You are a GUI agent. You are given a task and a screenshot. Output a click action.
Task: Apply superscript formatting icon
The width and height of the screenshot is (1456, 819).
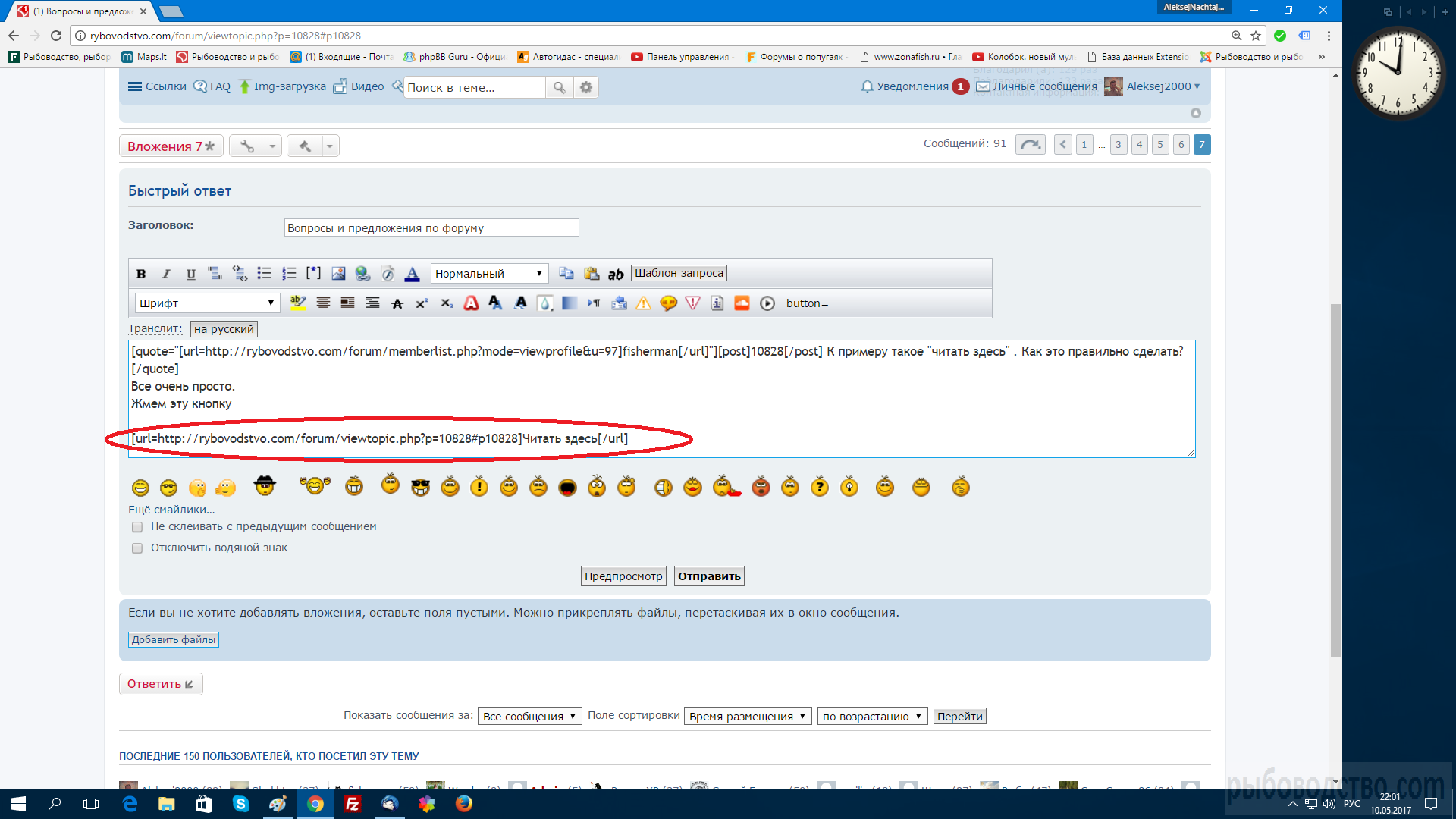pos(422,303)
